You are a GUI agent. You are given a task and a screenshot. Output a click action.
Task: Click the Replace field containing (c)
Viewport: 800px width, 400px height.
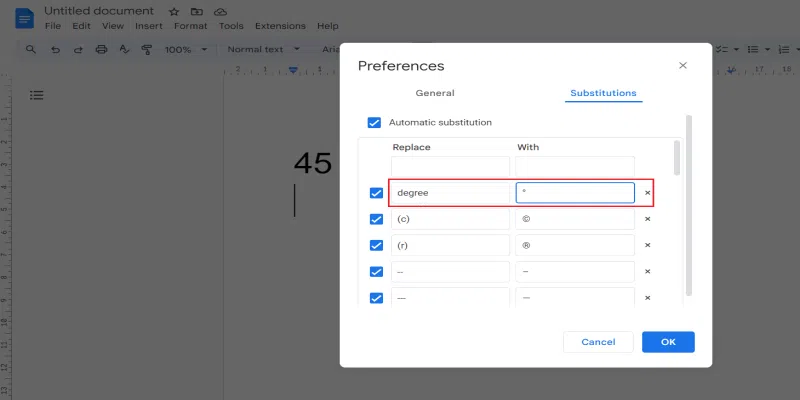point(451,219)
